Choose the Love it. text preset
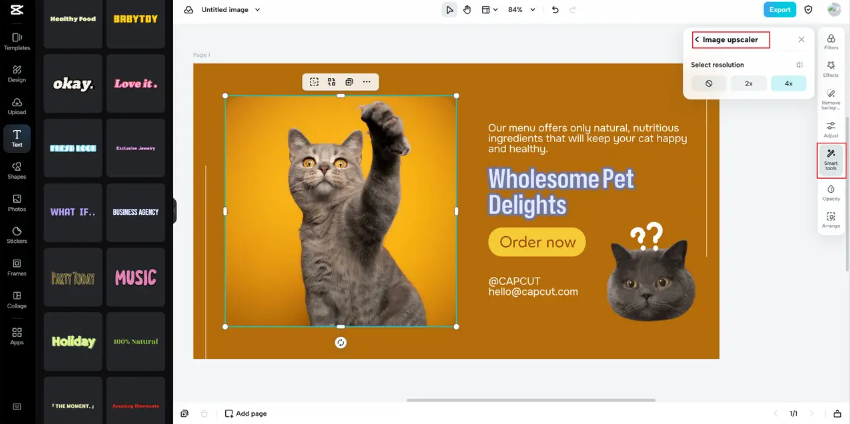Image resolution: width=850 pixels, height=424 pixels. [x=136, y=83]
